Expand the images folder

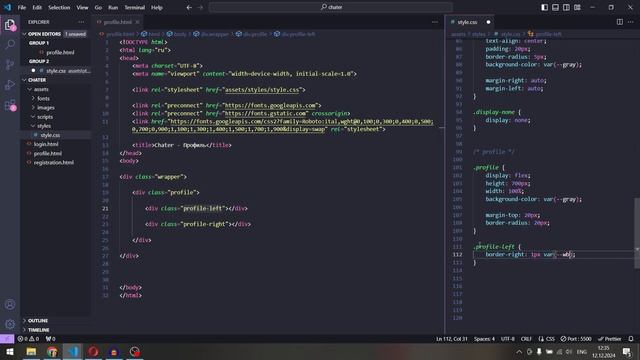pos(45,108)
